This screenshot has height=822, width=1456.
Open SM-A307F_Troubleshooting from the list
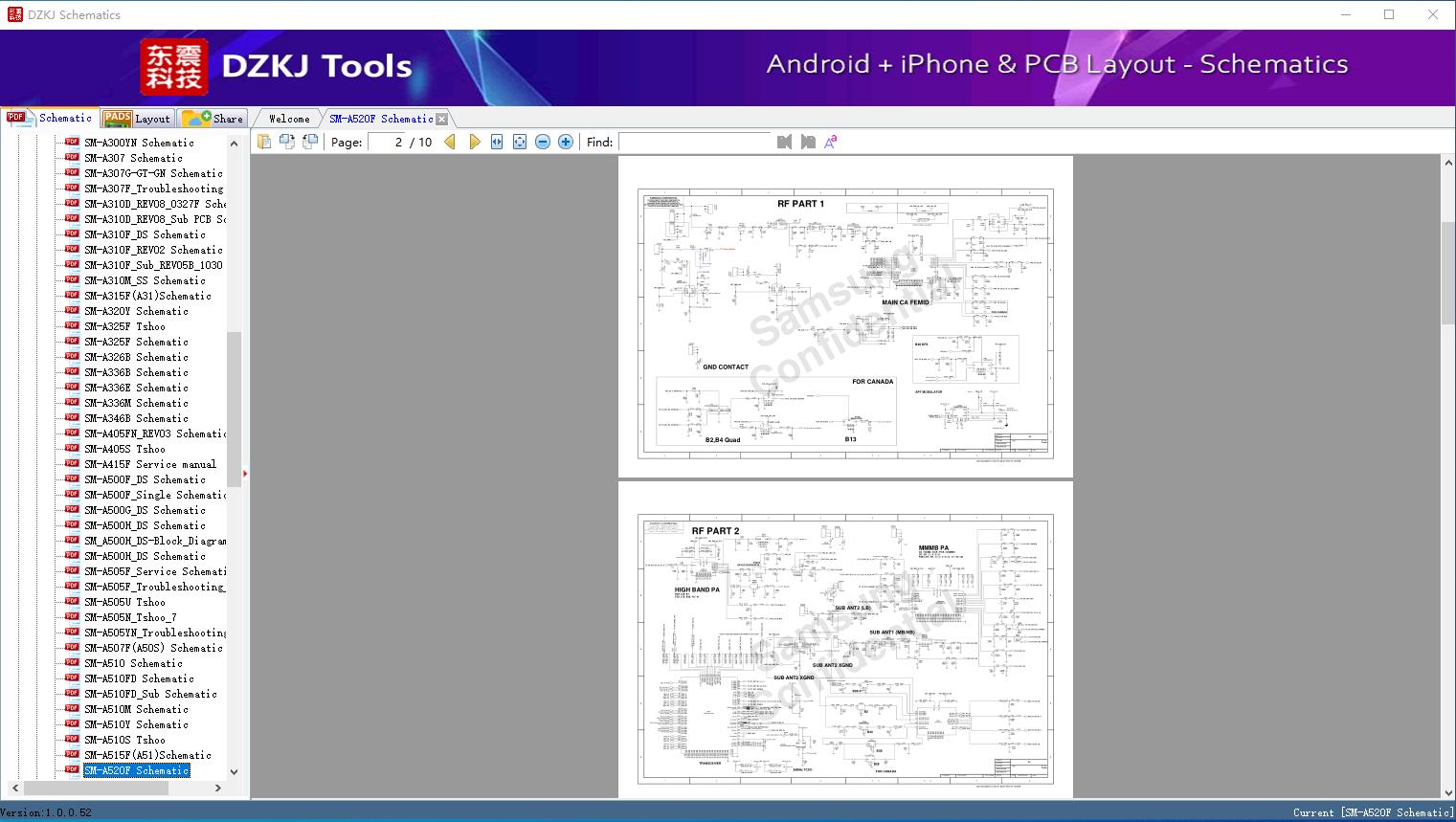(x=153, y=189)
